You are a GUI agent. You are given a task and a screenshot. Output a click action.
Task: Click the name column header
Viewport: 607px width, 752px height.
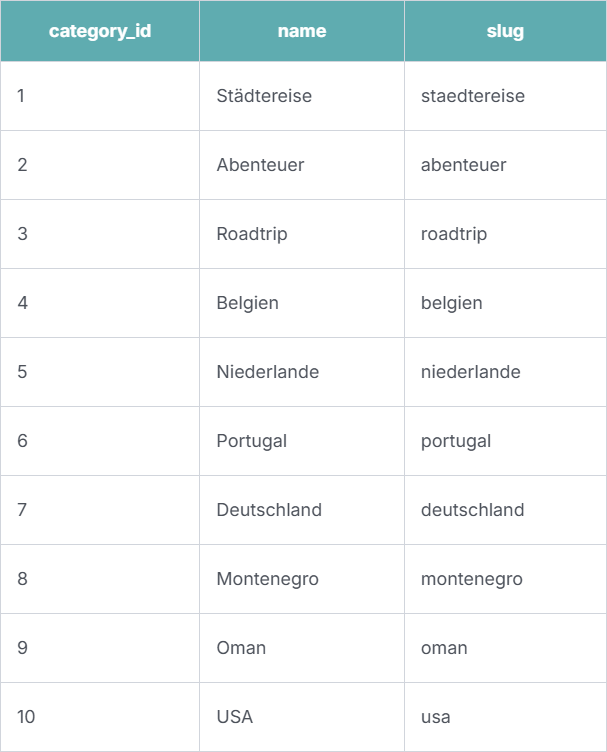click(302, 31)
